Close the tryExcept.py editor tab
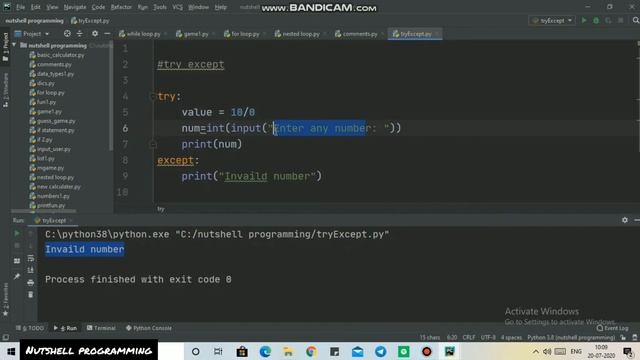 (x=437, y=34)
